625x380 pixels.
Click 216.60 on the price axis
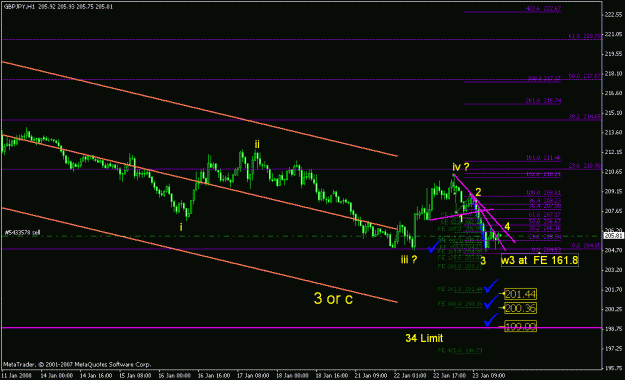click(x=614, y=93)
